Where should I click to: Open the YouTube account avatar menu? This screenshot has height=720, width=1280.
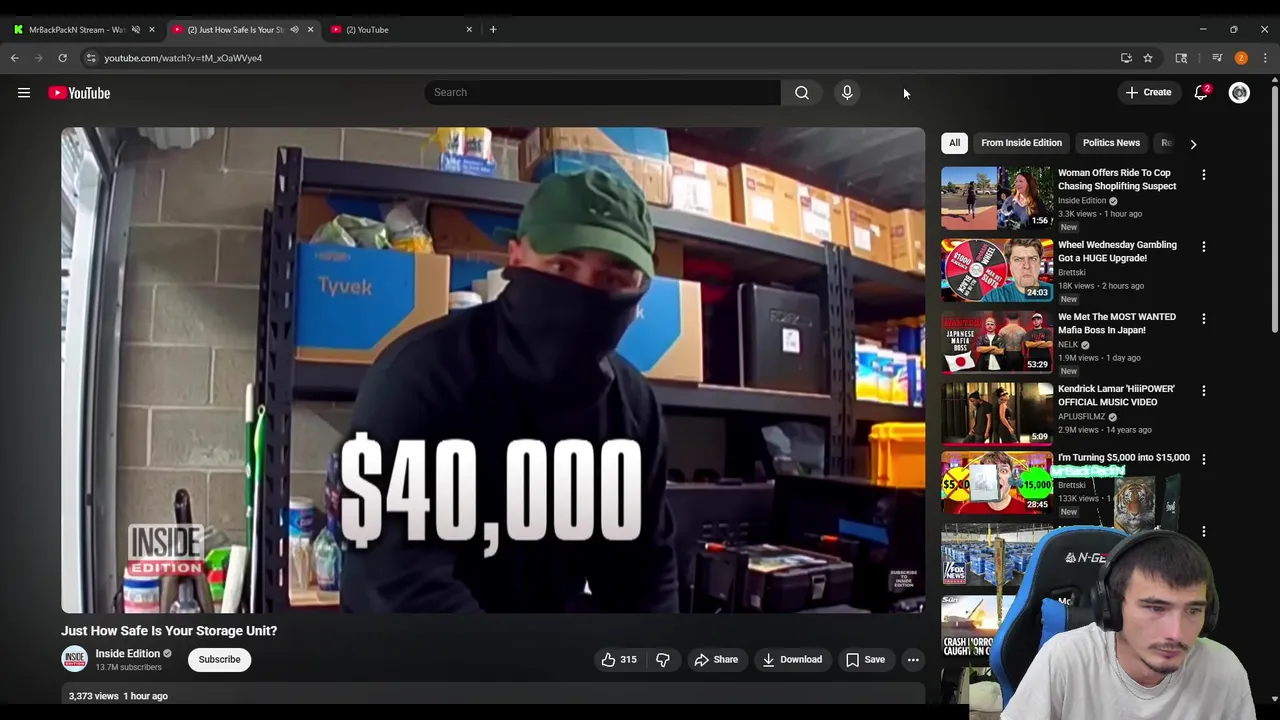1239,93
